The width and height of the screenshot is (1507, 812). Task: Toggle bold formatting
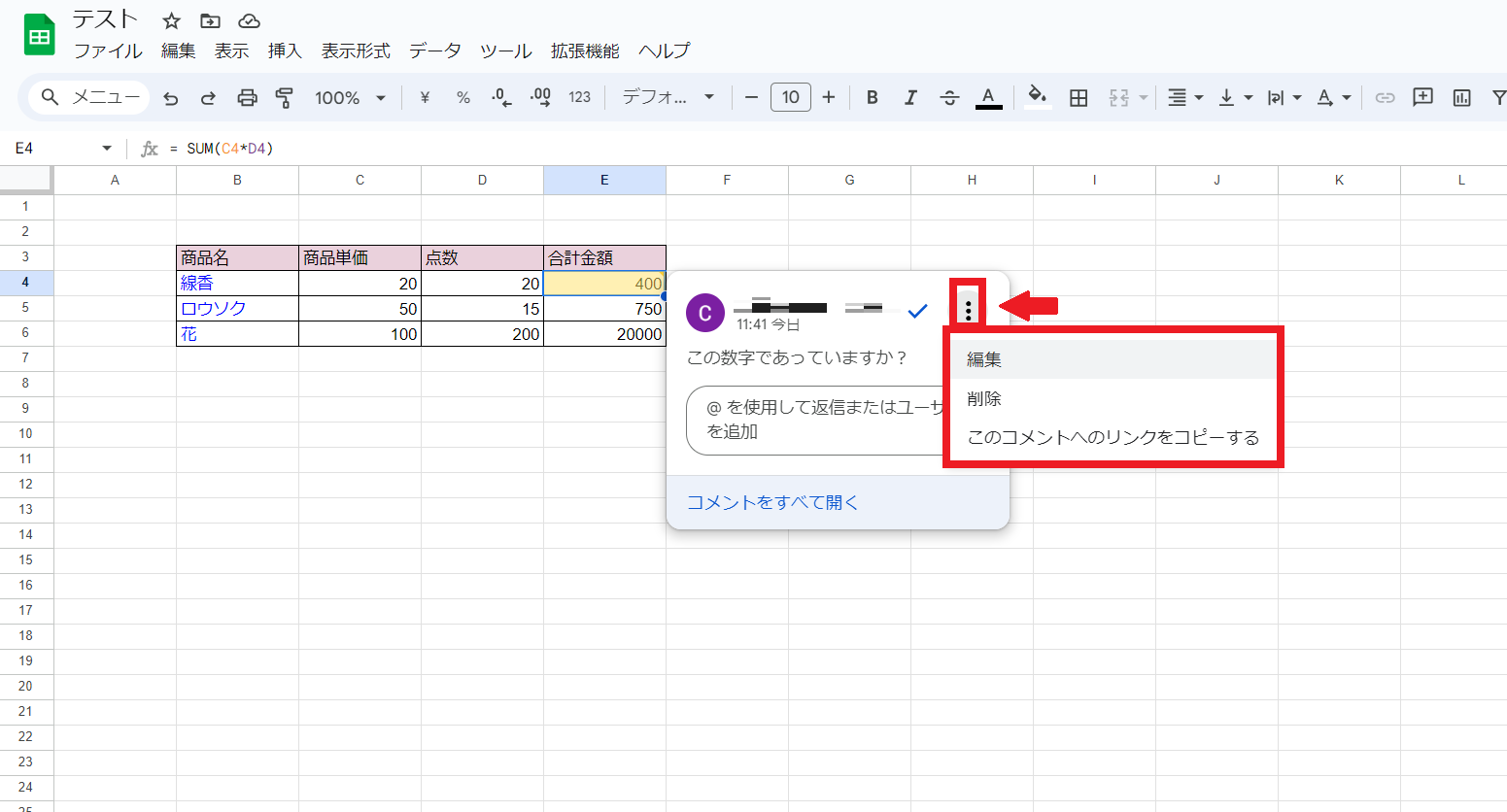[x=872, y=97]
